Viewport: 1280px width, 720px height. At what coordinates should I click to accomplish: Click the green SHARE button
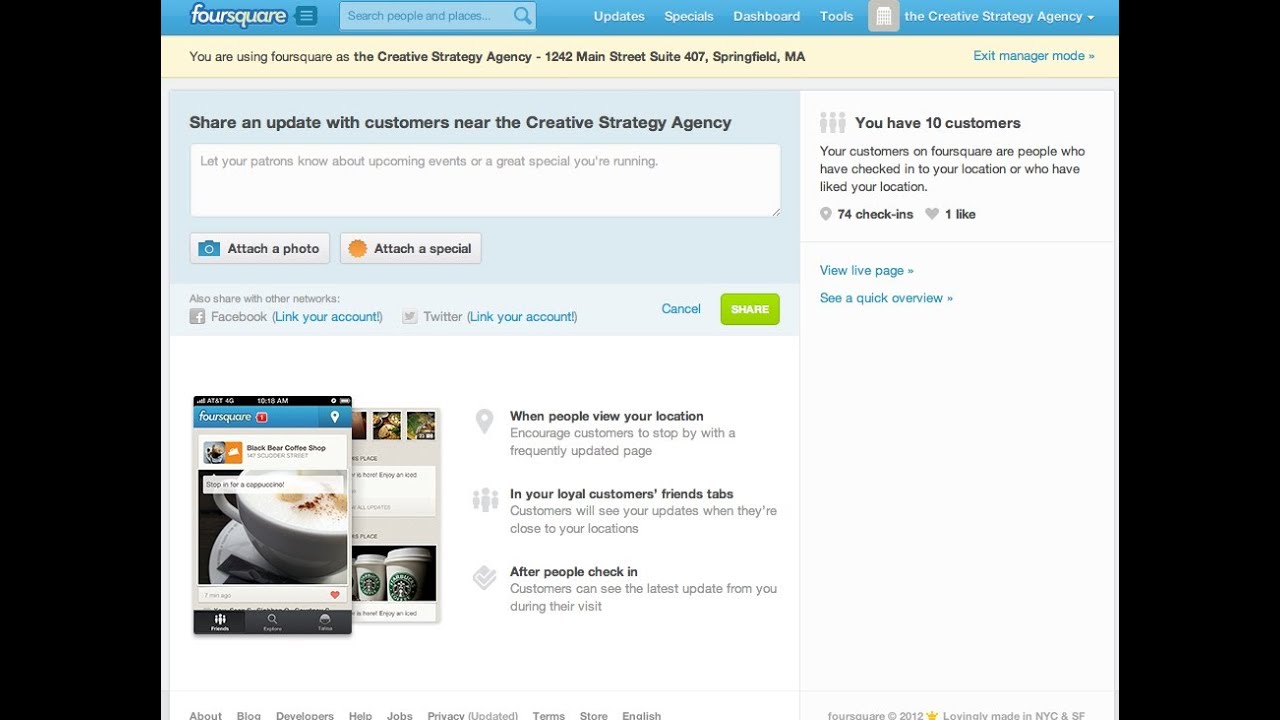[750, 309]
